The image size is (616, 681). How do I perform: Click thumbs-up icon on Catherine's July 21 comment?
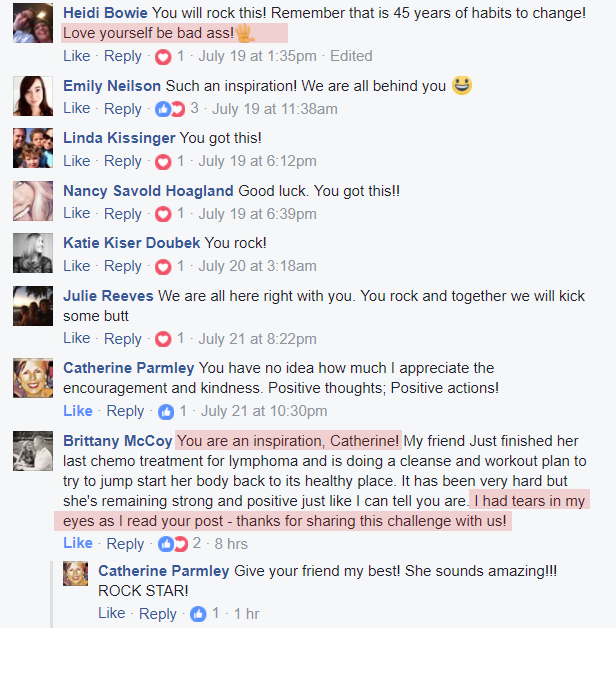pos(166,411)
